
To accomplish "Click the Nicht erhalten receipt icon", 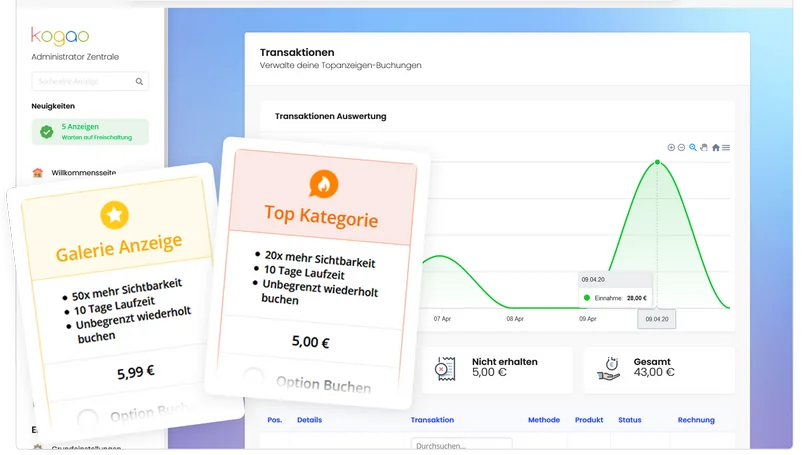I will (445, 369).
